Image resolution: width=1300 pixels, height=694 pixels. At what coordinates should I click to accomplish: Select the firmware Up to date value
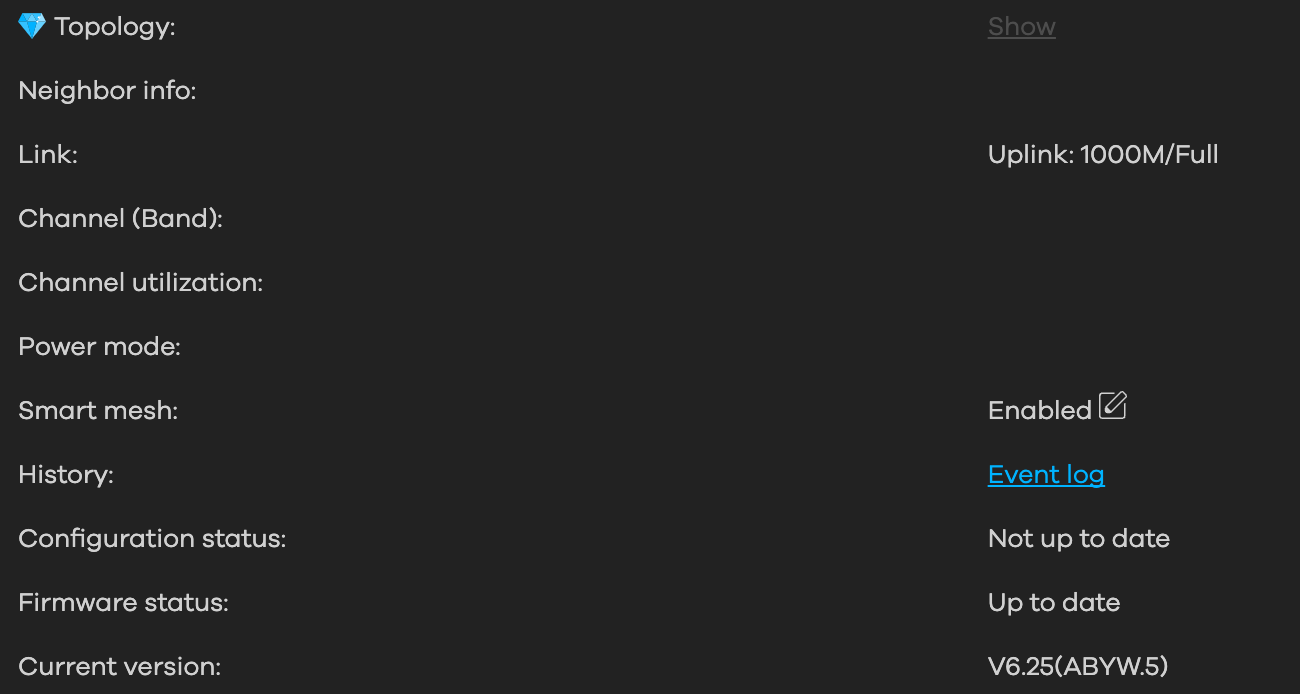point(1054,603)
